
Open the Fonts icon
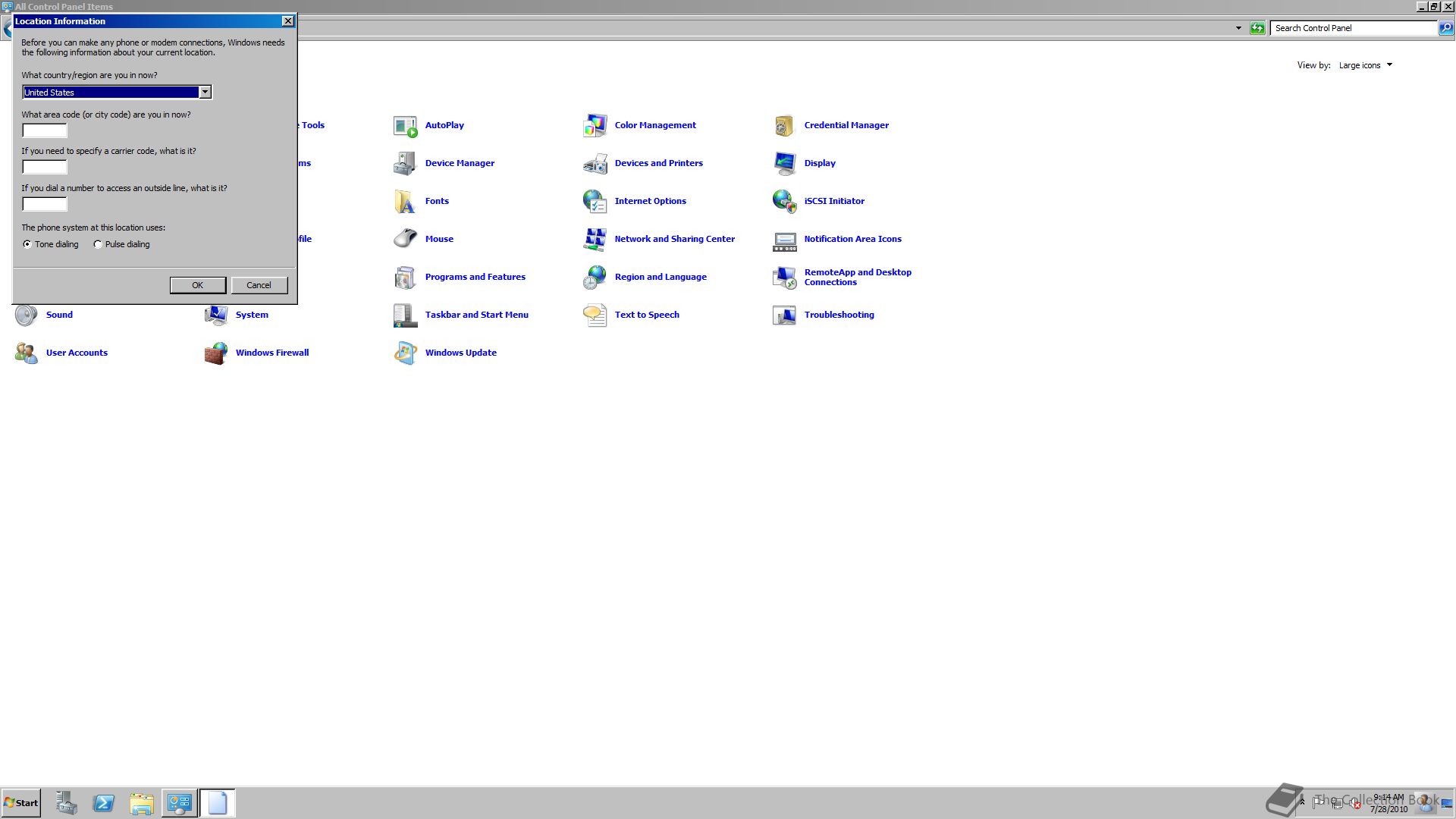tap(406, 202)
